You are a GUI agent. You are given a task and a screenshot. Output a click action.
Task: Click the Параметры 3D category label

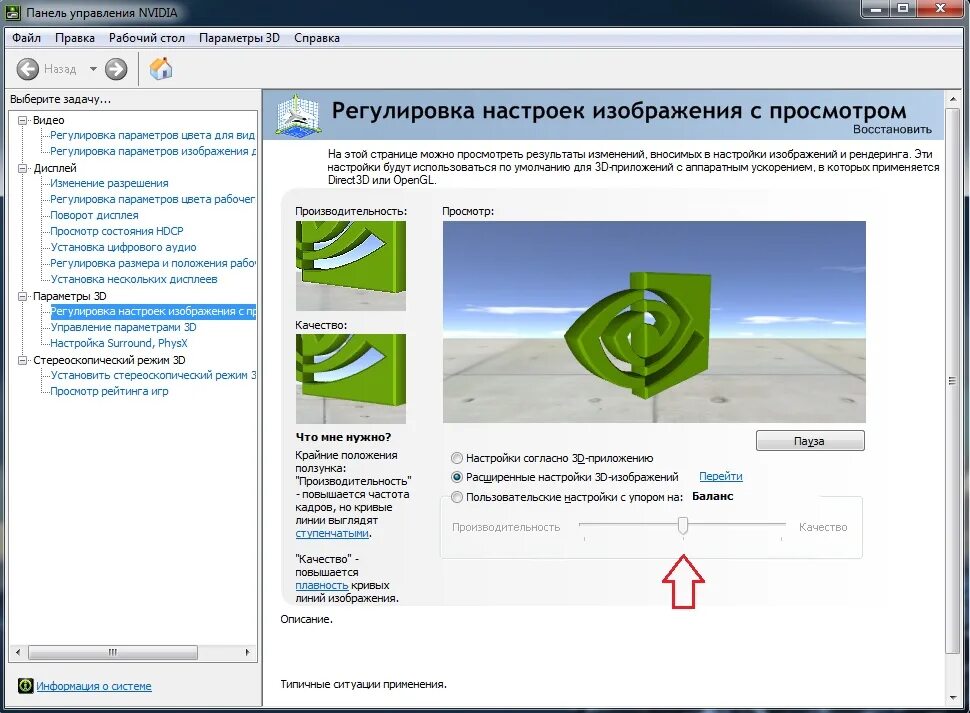tap(69, 296)
